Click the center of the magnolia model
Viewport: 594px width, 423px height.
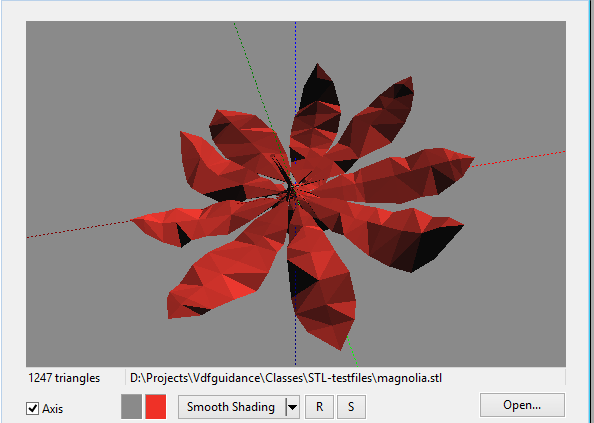point(292,191)
